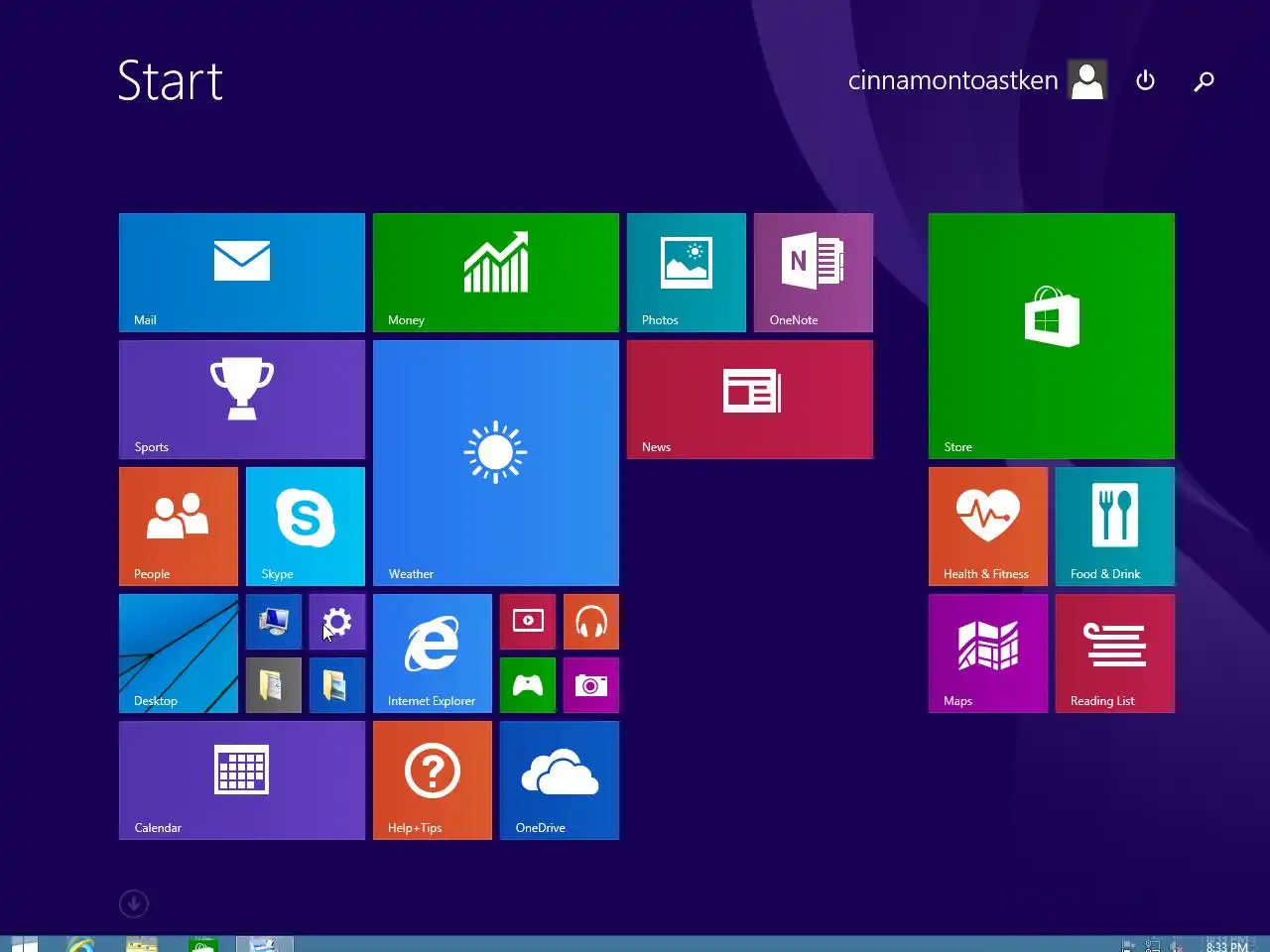Open the Video app tile

click(528, 622)
